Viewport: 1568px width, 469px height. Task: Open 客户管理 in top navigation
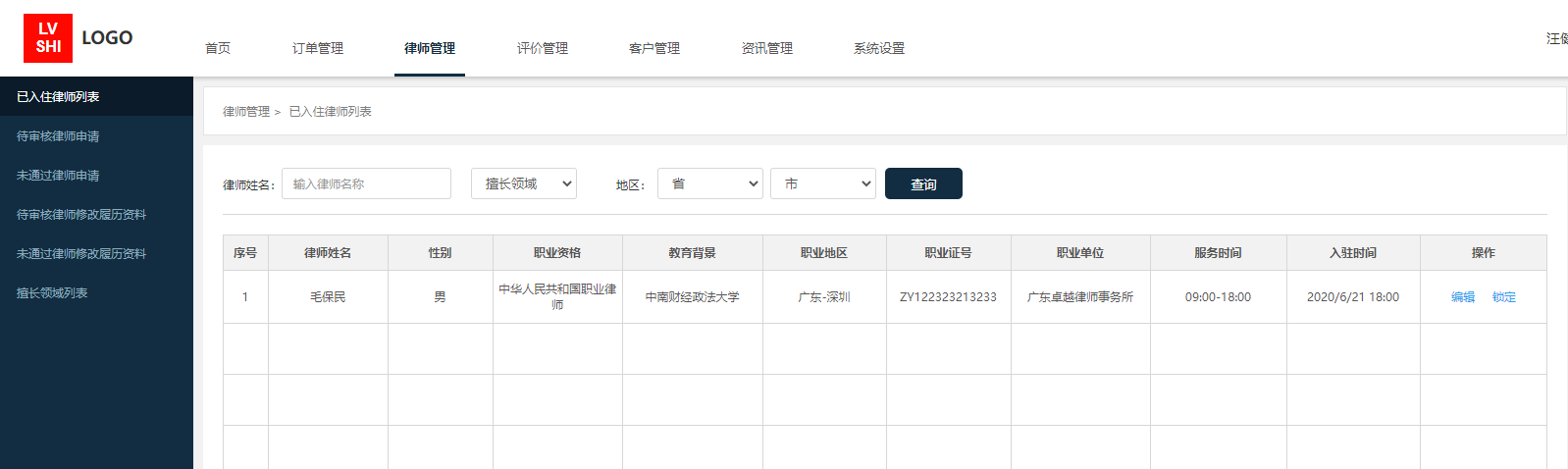654,48
